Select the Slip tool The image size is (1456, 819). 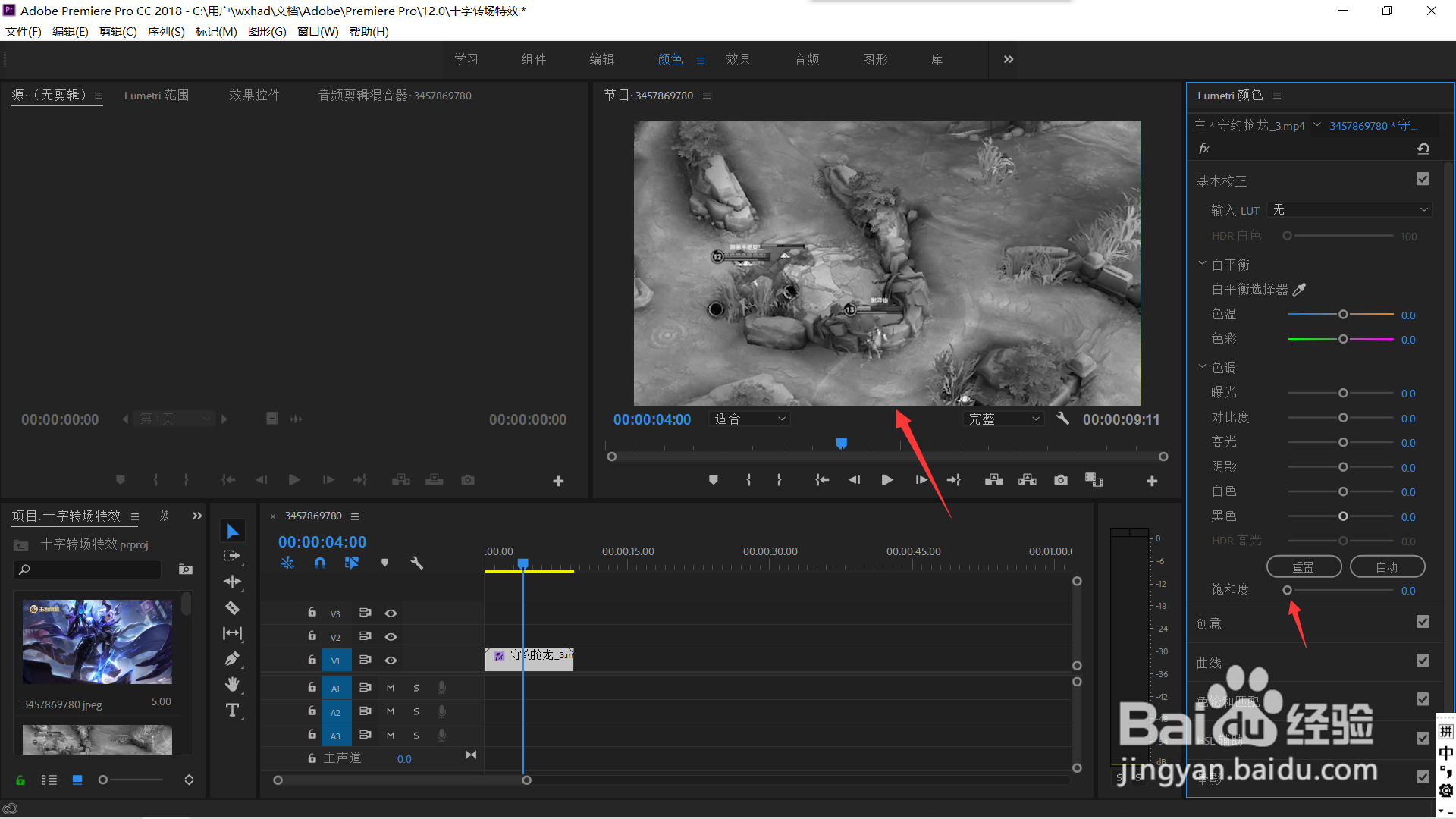coord(232,633)
